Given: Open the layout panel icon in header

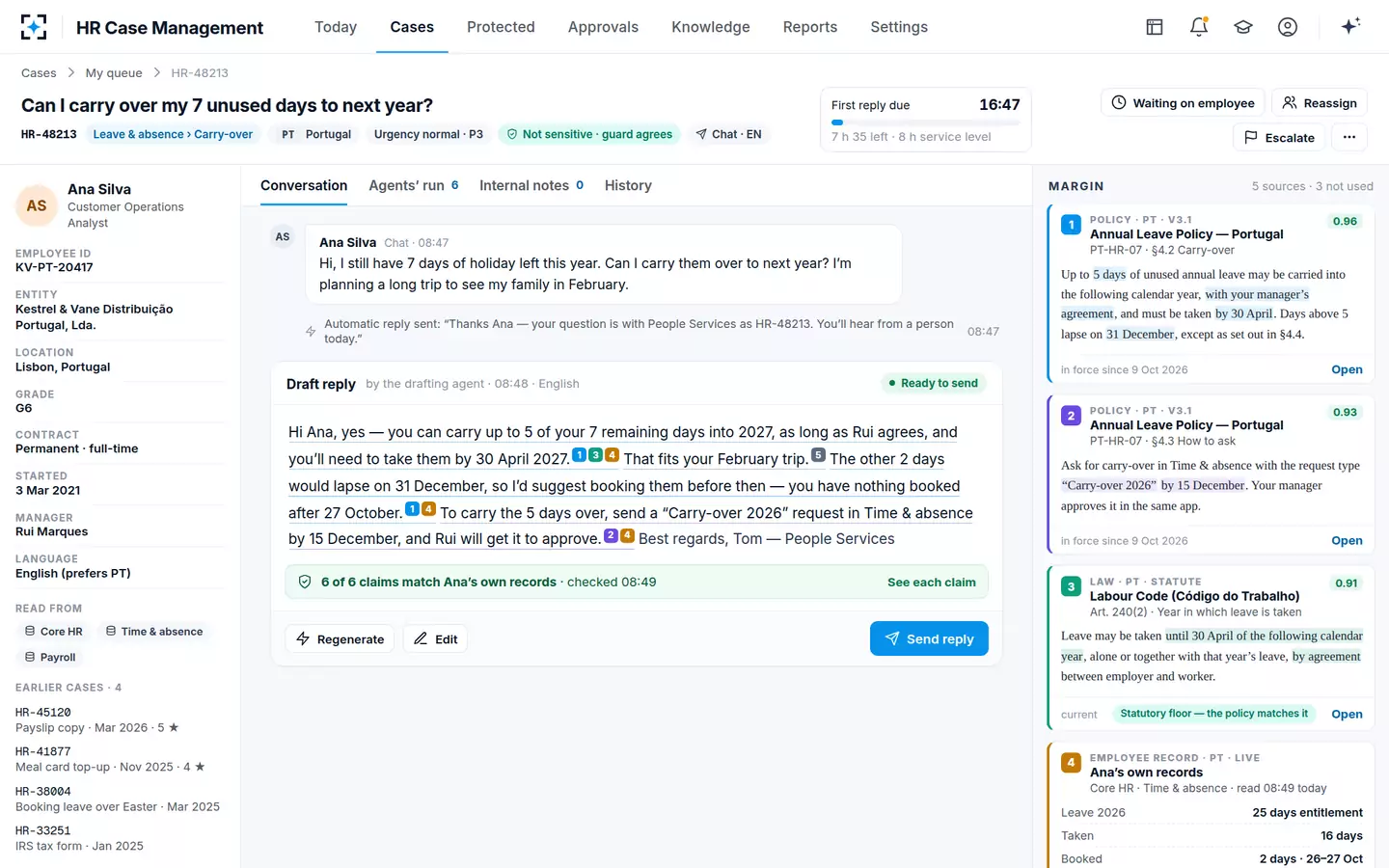Looking at the screenshot, I should tap(1155, 27).
